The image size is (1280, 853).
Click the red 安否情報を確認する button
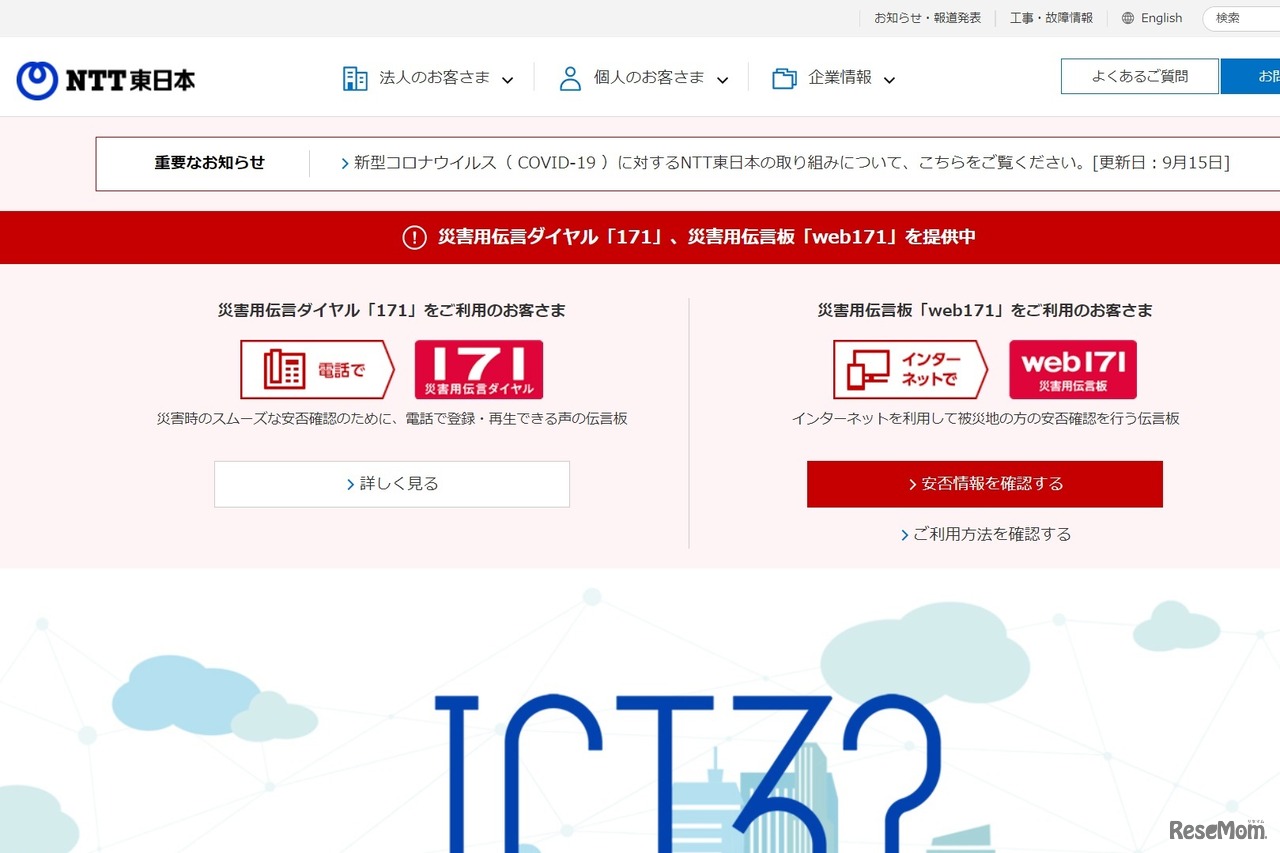tap(985, 484)
